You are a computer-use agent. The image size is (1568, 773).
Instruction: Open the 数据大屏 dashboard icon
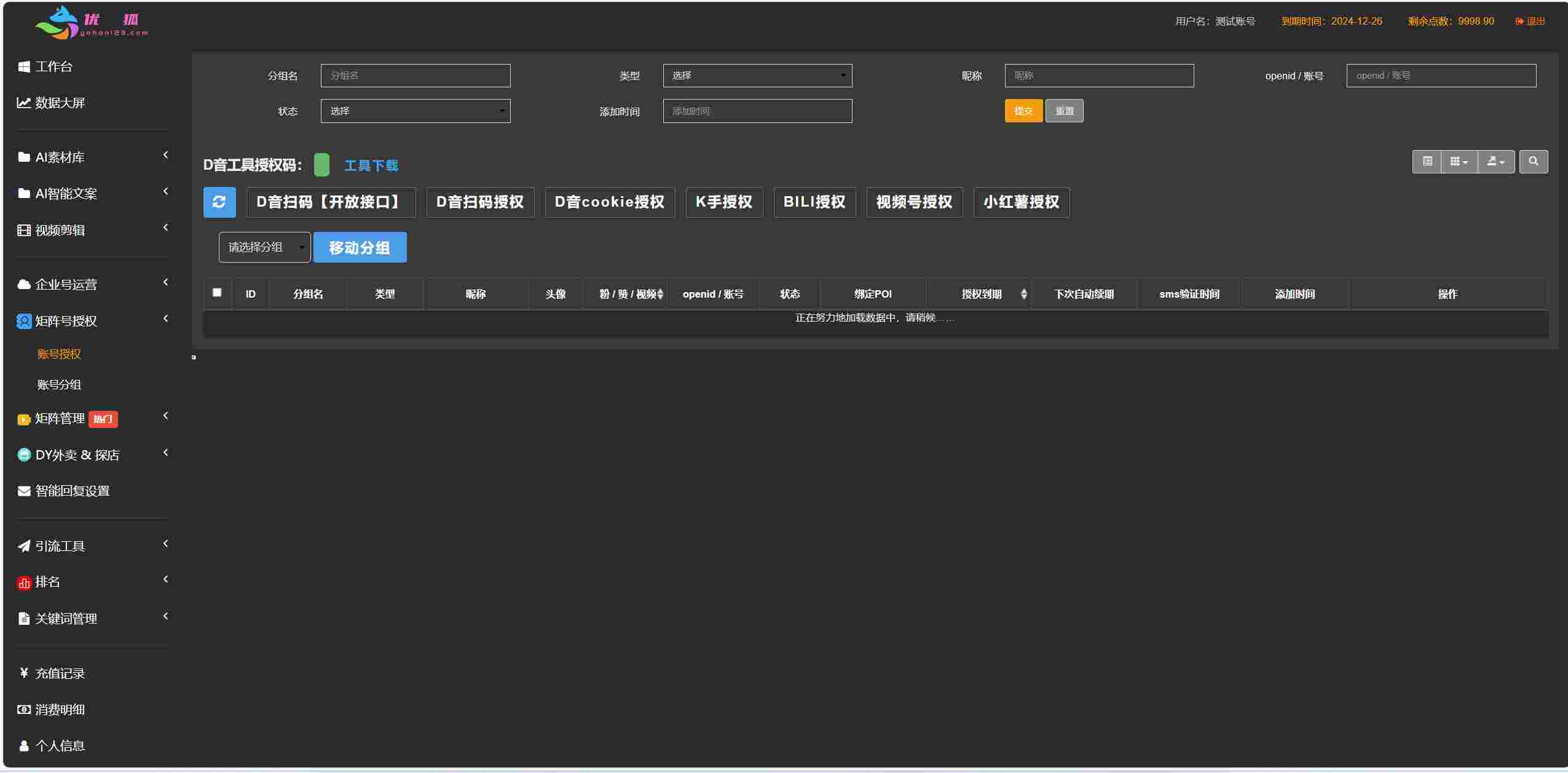[23, 103]
